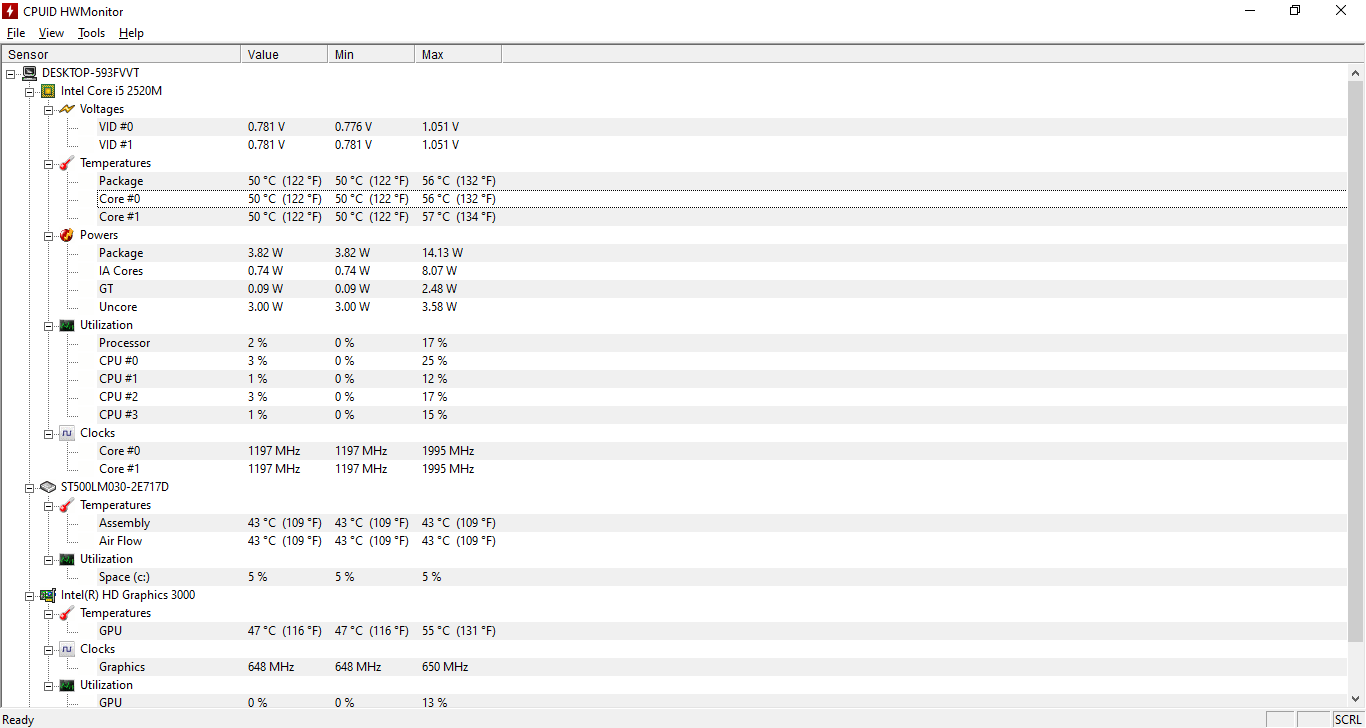Collapse the CPU Temperatures group
The width and height of the screenshot is (1366, 728).
[49, 163]
